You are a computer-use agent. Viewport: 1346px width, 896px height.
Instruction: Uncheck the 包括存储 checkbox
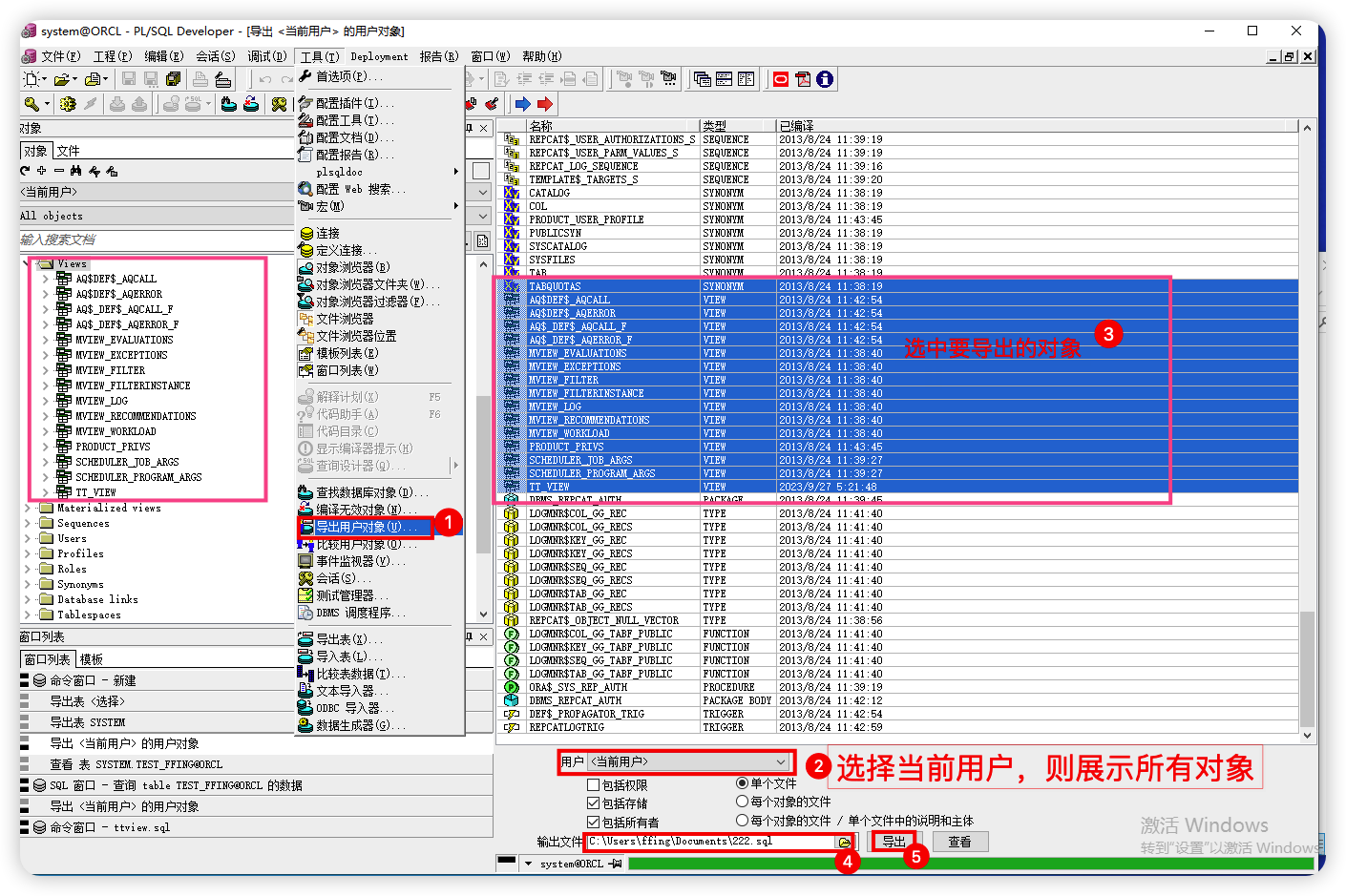point(593,803)
